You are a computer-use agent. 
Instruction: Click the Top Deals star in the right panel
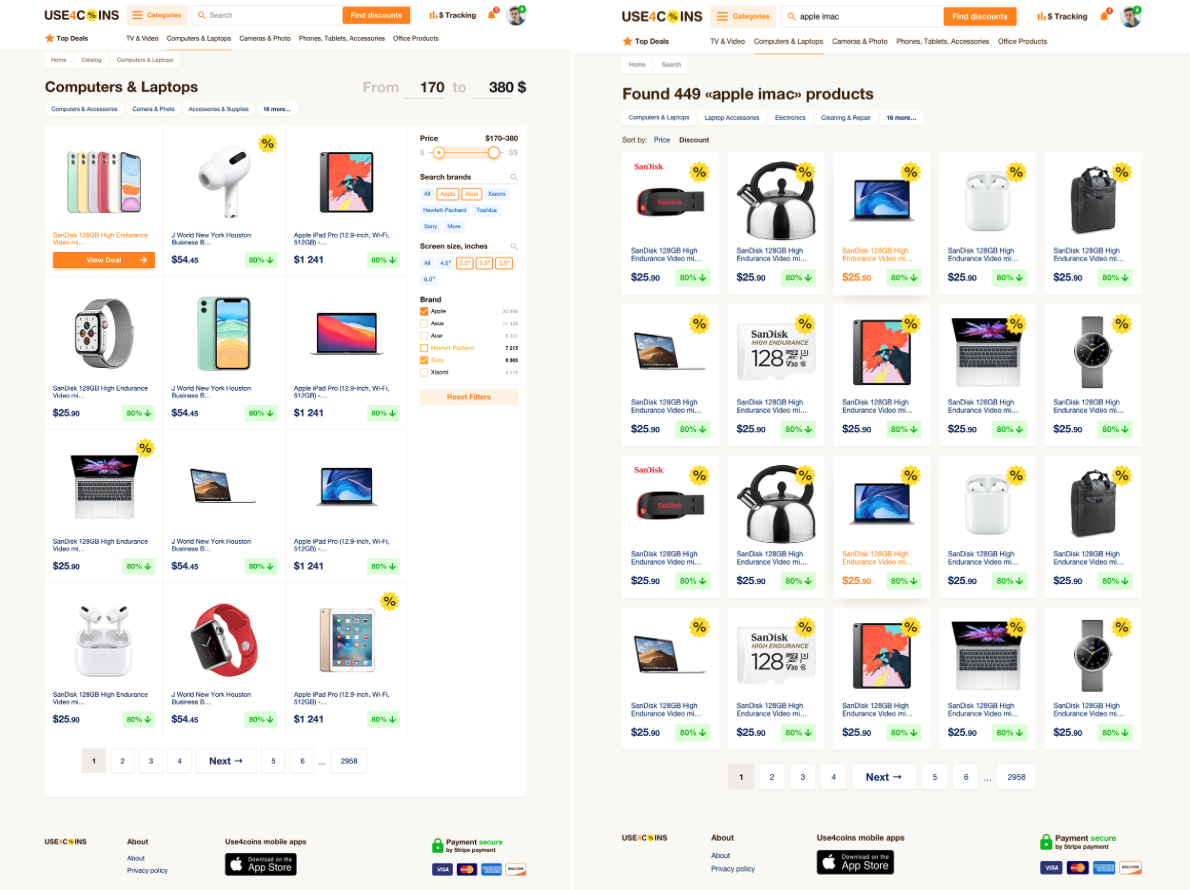(627, 41)
